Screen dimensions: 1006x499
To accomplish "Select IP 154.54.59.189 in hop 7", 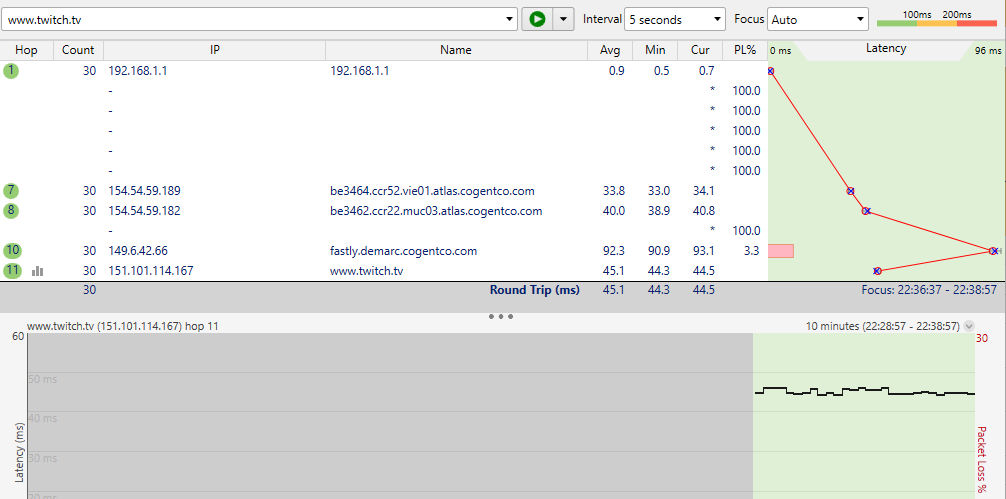I will (x=144, y=190).
